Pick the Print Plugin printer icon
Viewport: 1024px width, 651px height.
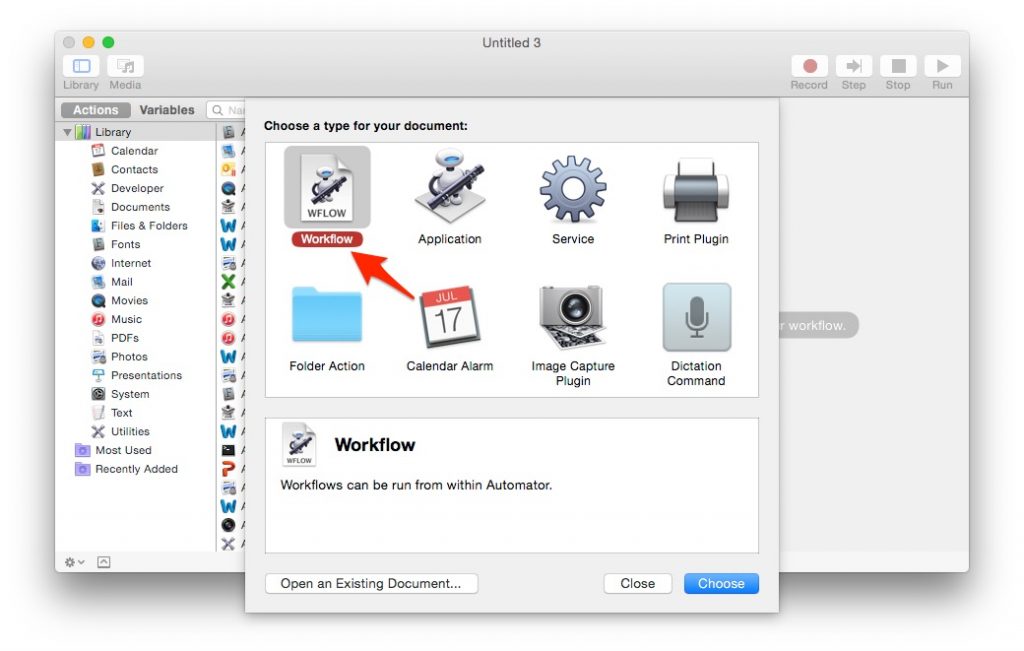696,188
